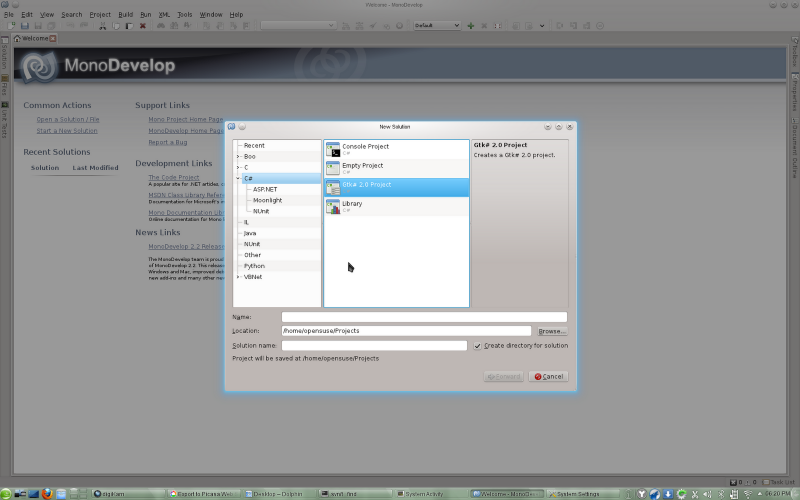The height and width of the screenshot is (500, 800).
Task: Switch to System Settings in taskbar
Action: pos(583,494)
